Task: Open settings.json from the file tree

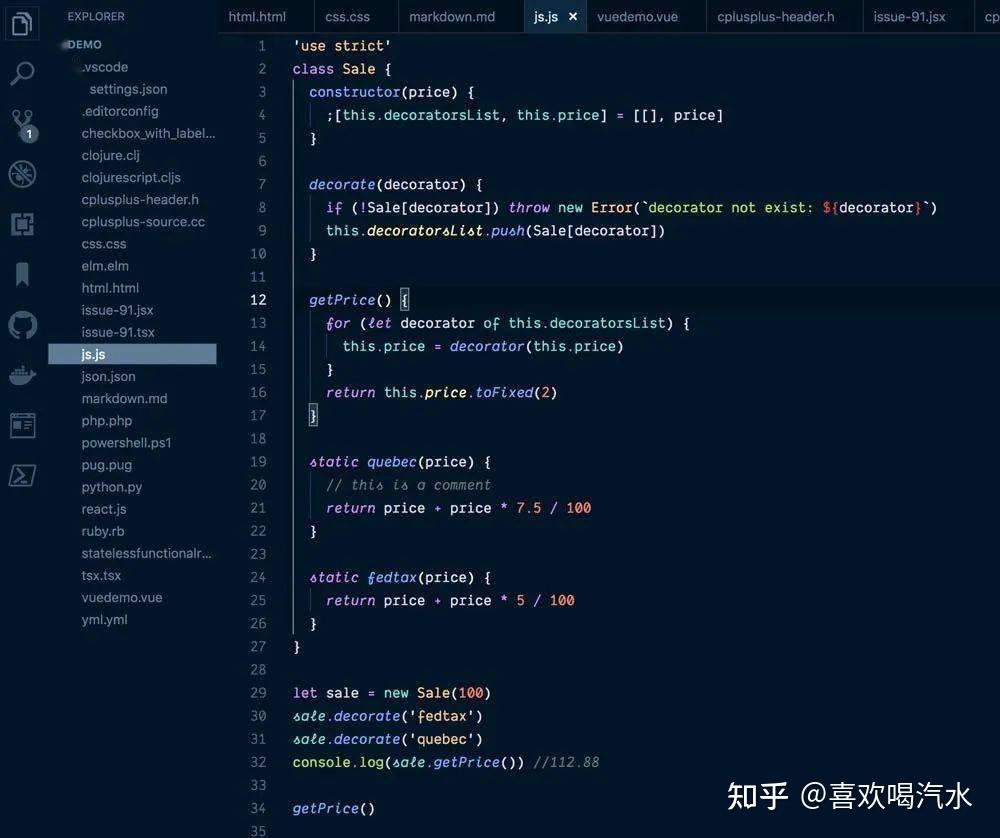Action: coord(129,89)
